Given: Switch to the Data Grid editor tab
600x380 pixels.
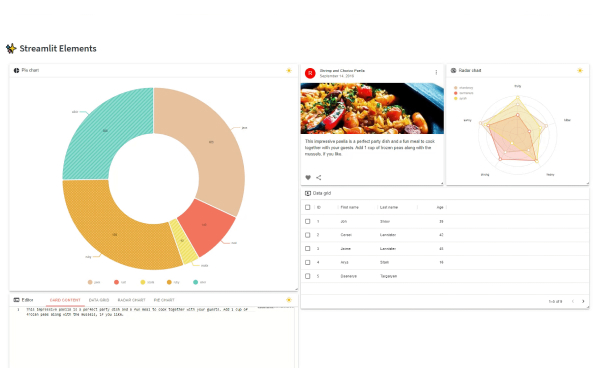Looking at the screenshot, I should 99,300.
